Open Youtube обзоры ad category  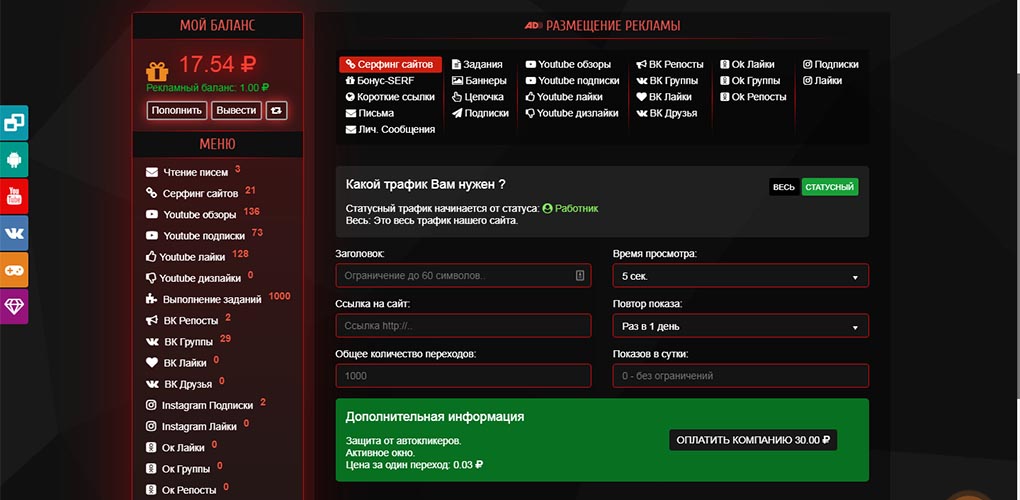point(569,64)
